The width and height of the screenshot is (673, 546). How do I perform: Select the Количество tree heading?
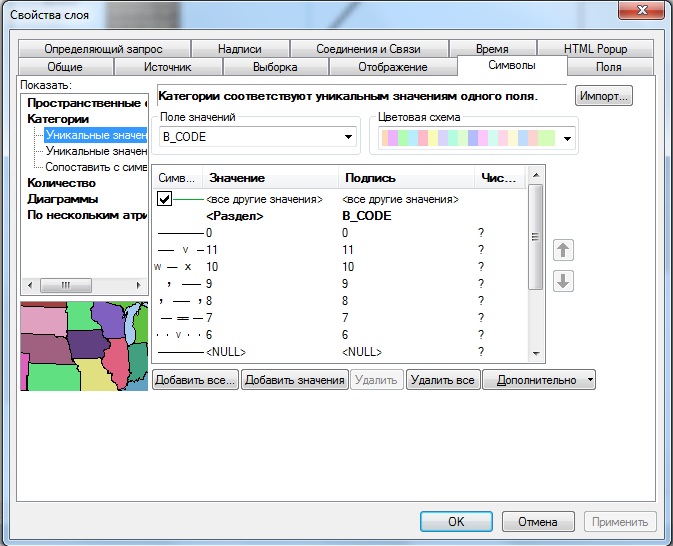pos(61,183)
